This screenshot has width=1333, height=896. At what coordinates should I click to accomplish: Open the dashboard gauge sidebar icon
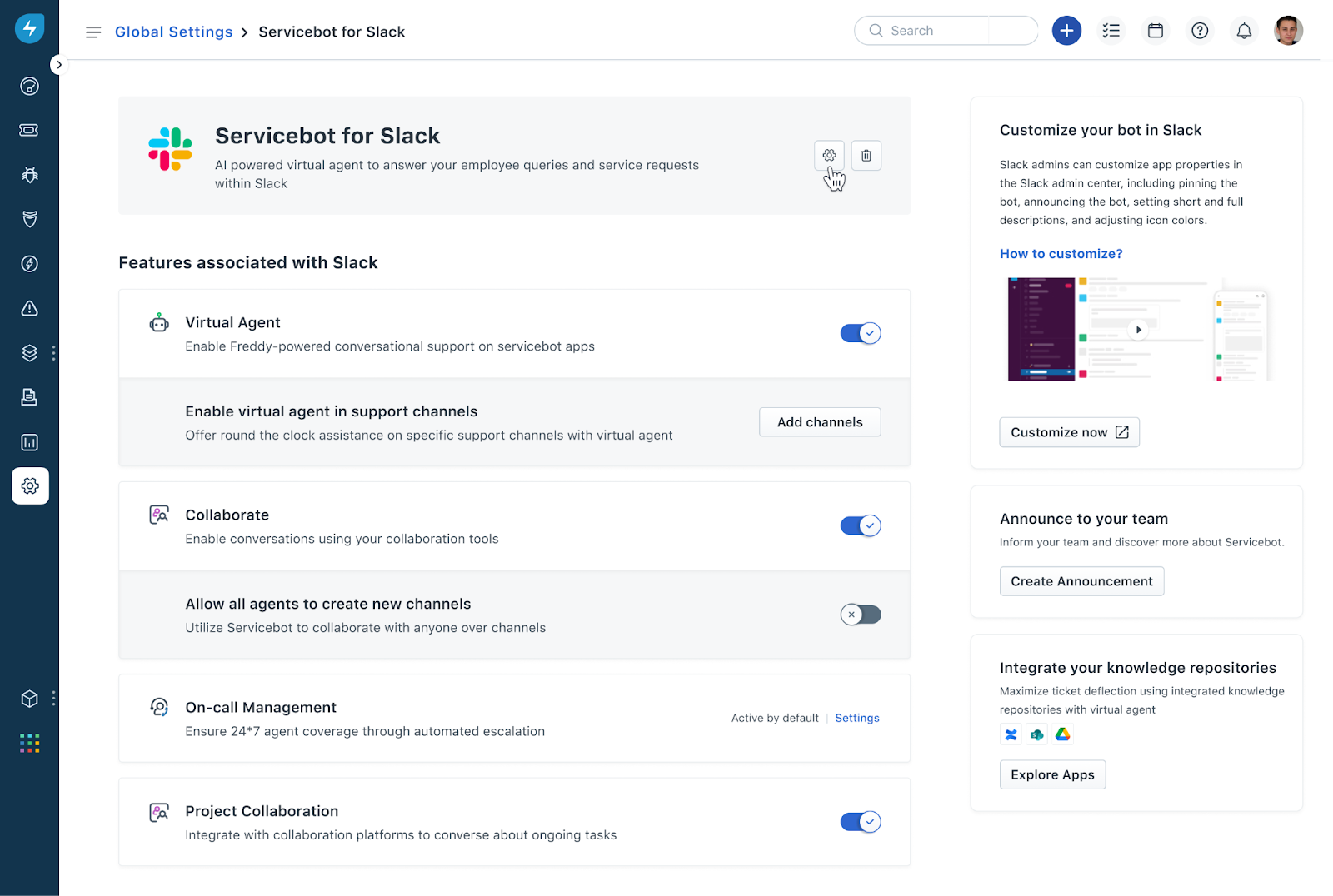coord(29,86)
